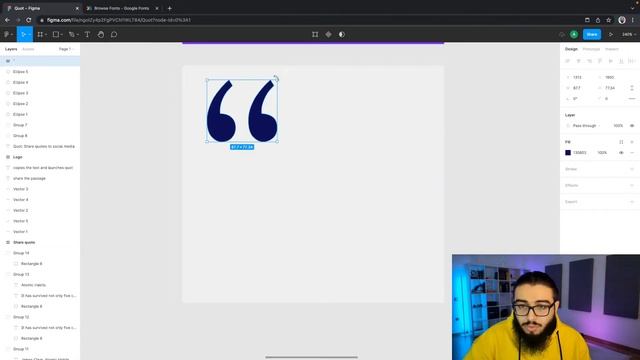Select the Frame tool
This screenshot has width=640, height=360.
pyautogui.click(x=40, y=35)
